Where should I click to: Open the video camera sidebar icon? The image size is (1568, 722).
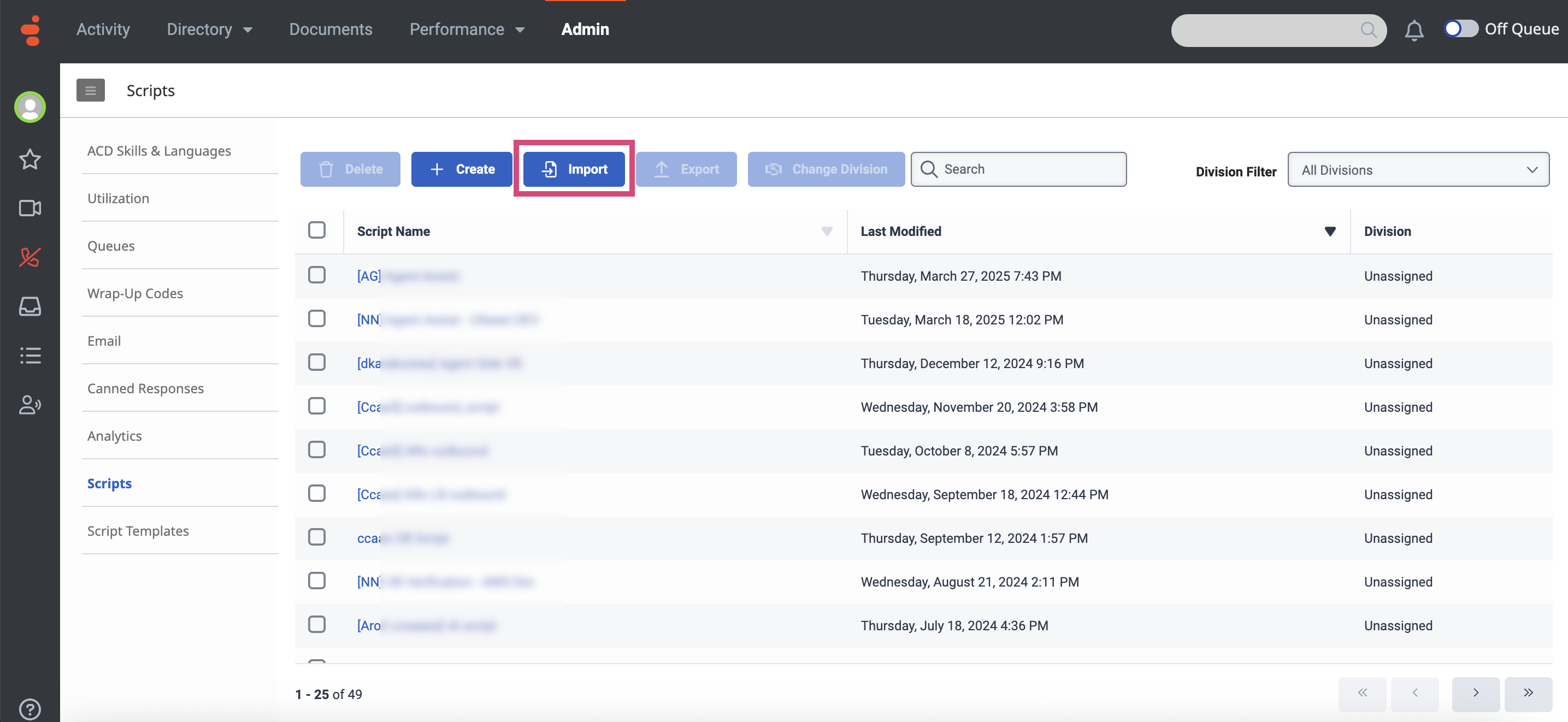click(x=30, y=209)
